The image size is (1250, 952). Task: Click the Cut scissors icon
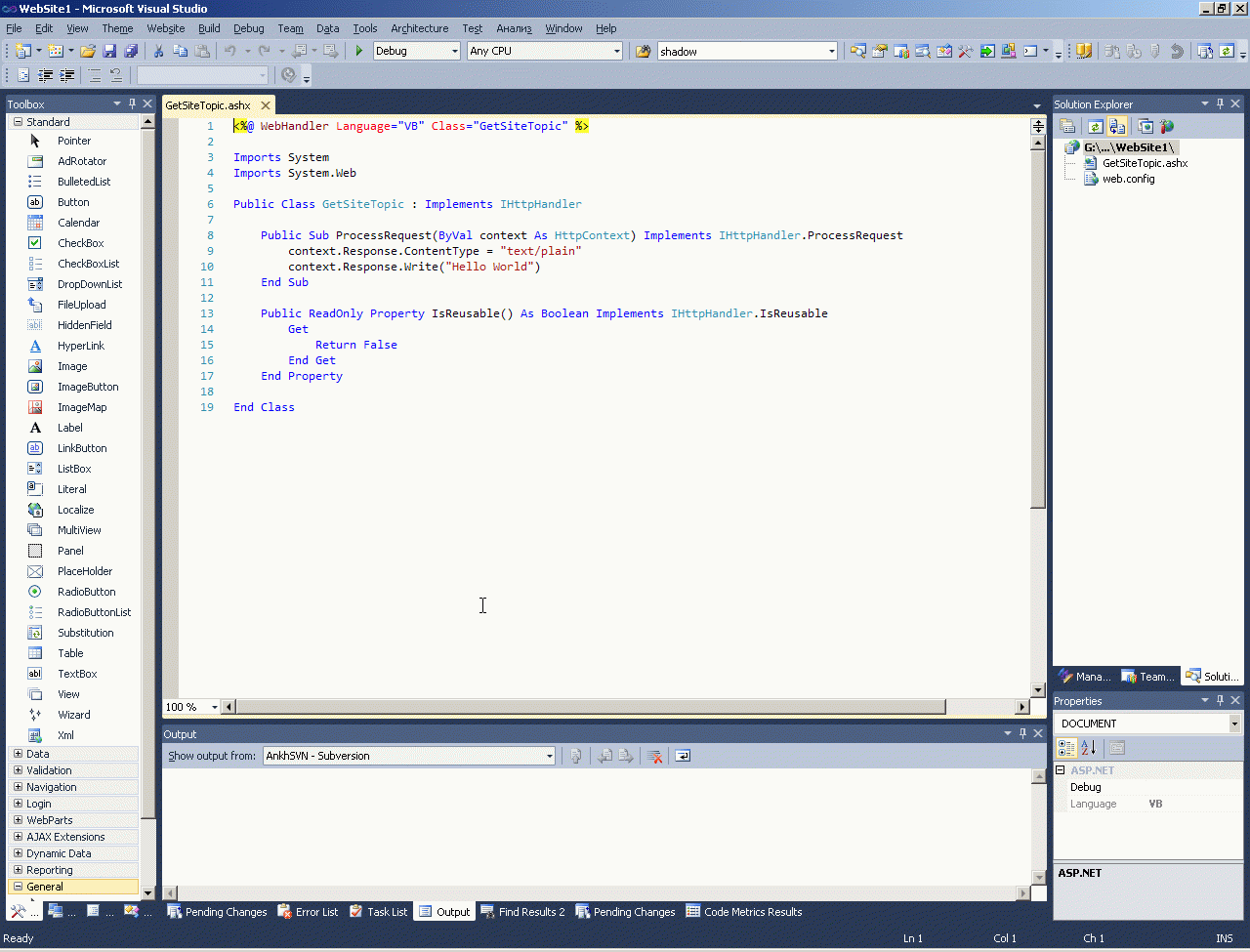pos(158,51)
